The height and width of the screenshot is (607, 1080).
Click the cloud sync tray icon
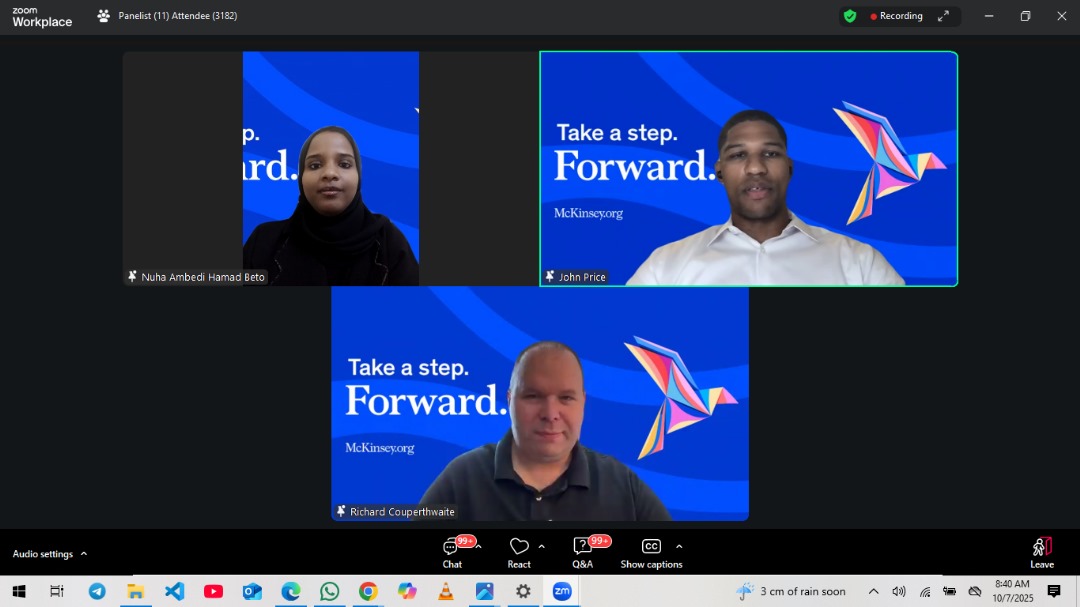(x=975, y=591)
